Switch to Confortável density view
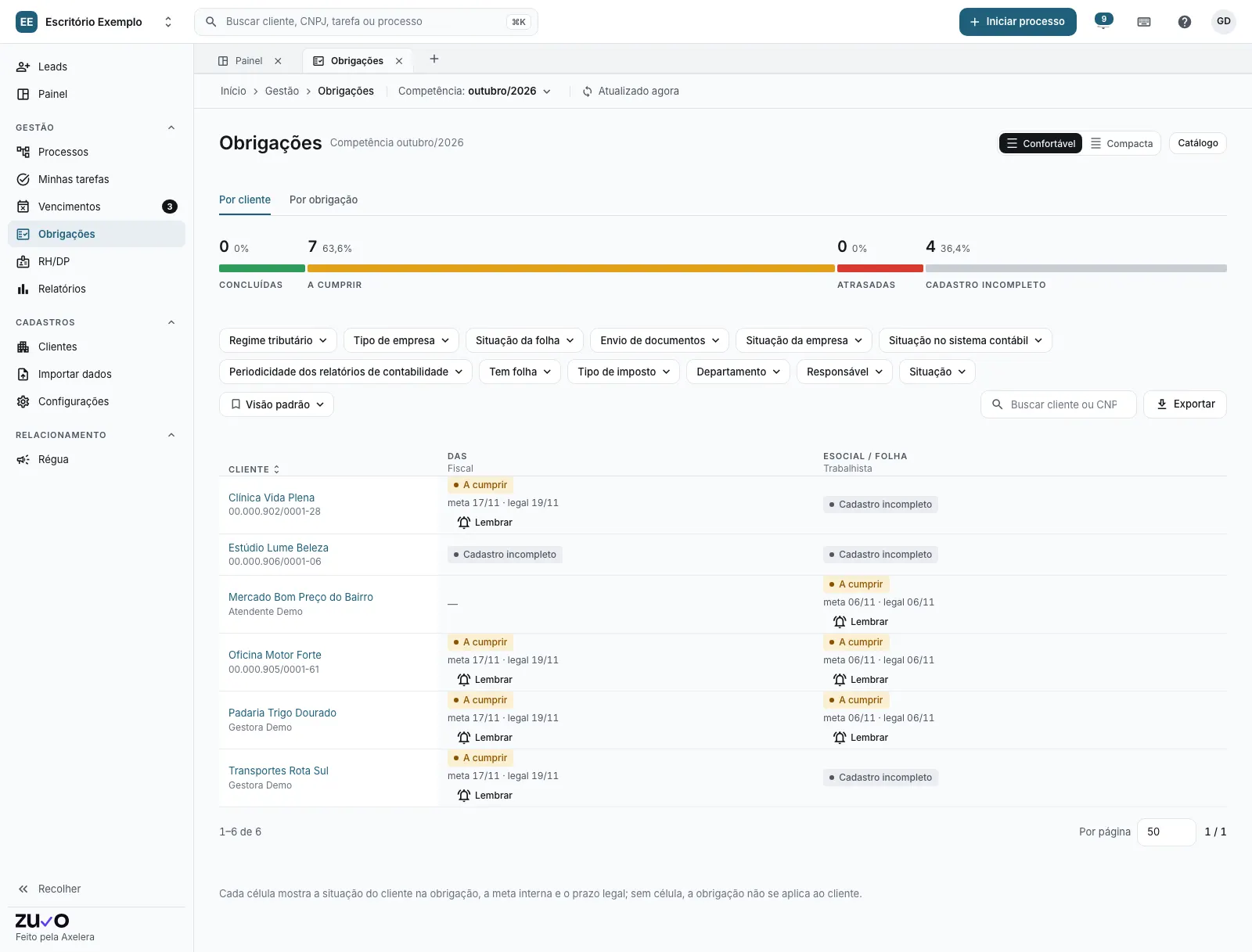Screen dimensions: 1252x952 coord(1041,143)
